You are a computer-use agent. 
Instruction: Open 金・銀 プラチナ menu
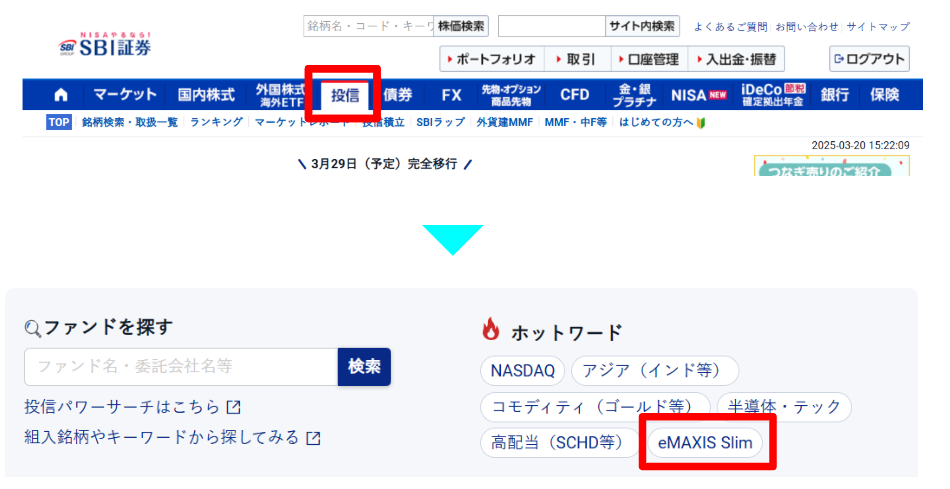634,95
